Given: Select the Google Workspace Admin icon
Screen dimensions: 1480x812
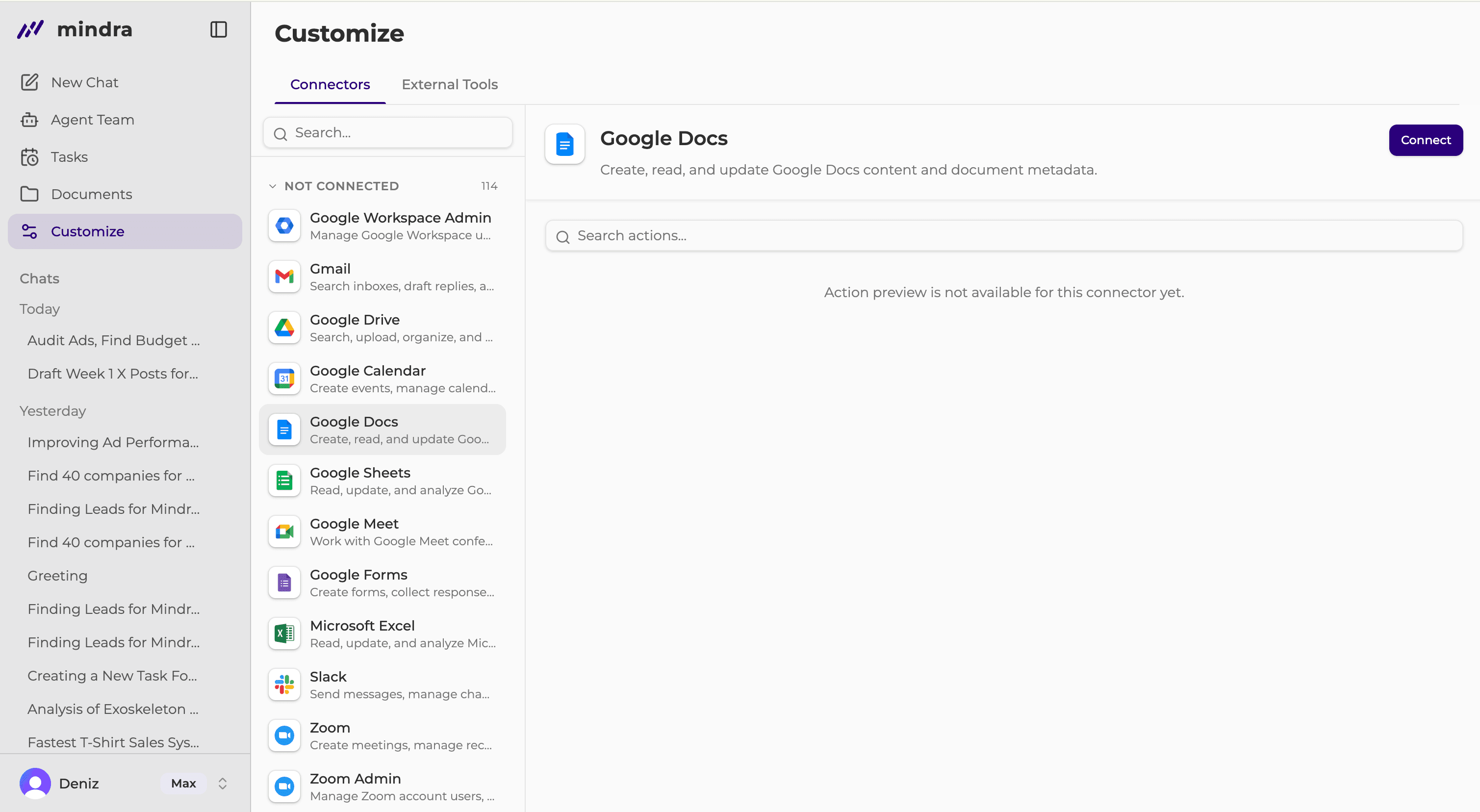Looking at the screenshot, I should click(284, 226).
